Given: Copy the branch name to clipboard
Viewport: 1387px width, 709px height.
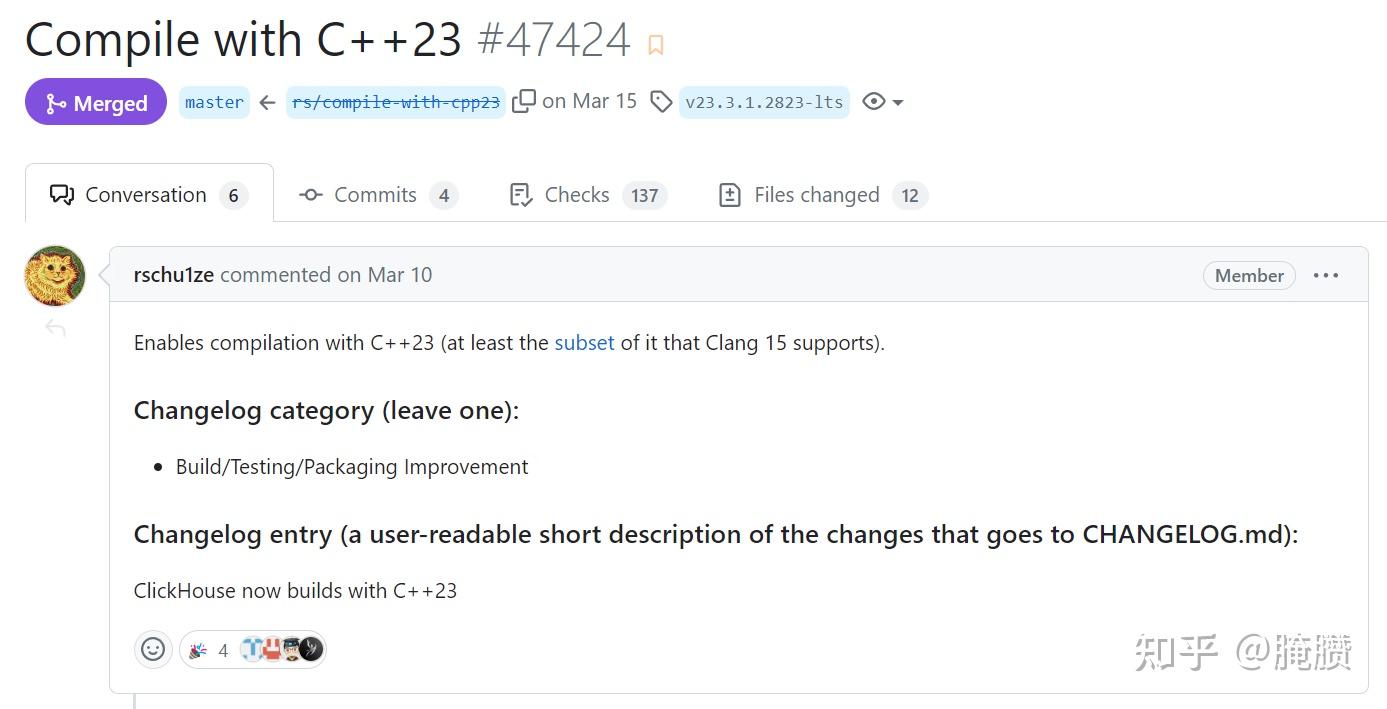Looking at the screenshot, I should 524,100.
